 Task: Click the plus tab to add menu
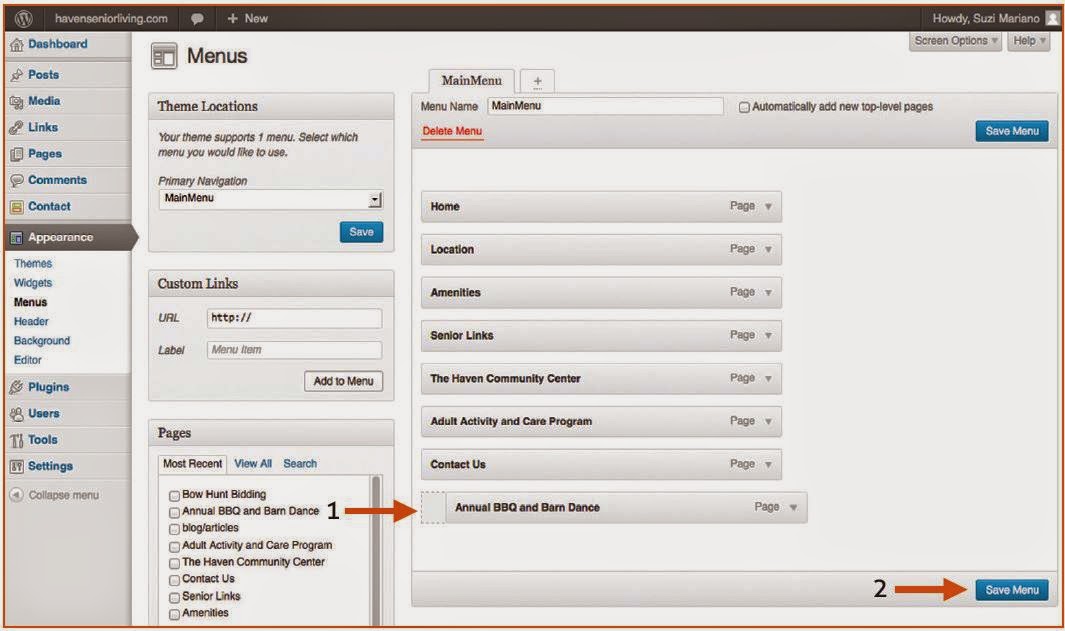pos(537,82)
